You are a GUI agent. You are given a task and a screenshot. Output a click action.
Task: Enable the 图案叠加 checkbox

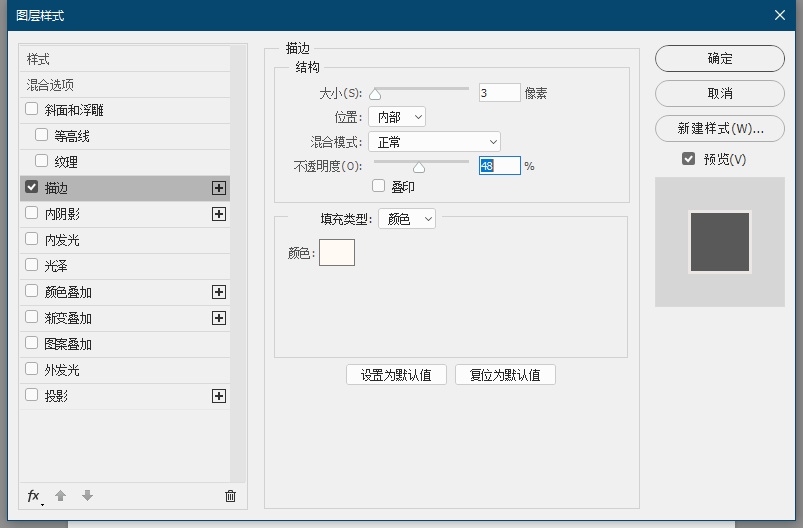pos(32,343)
